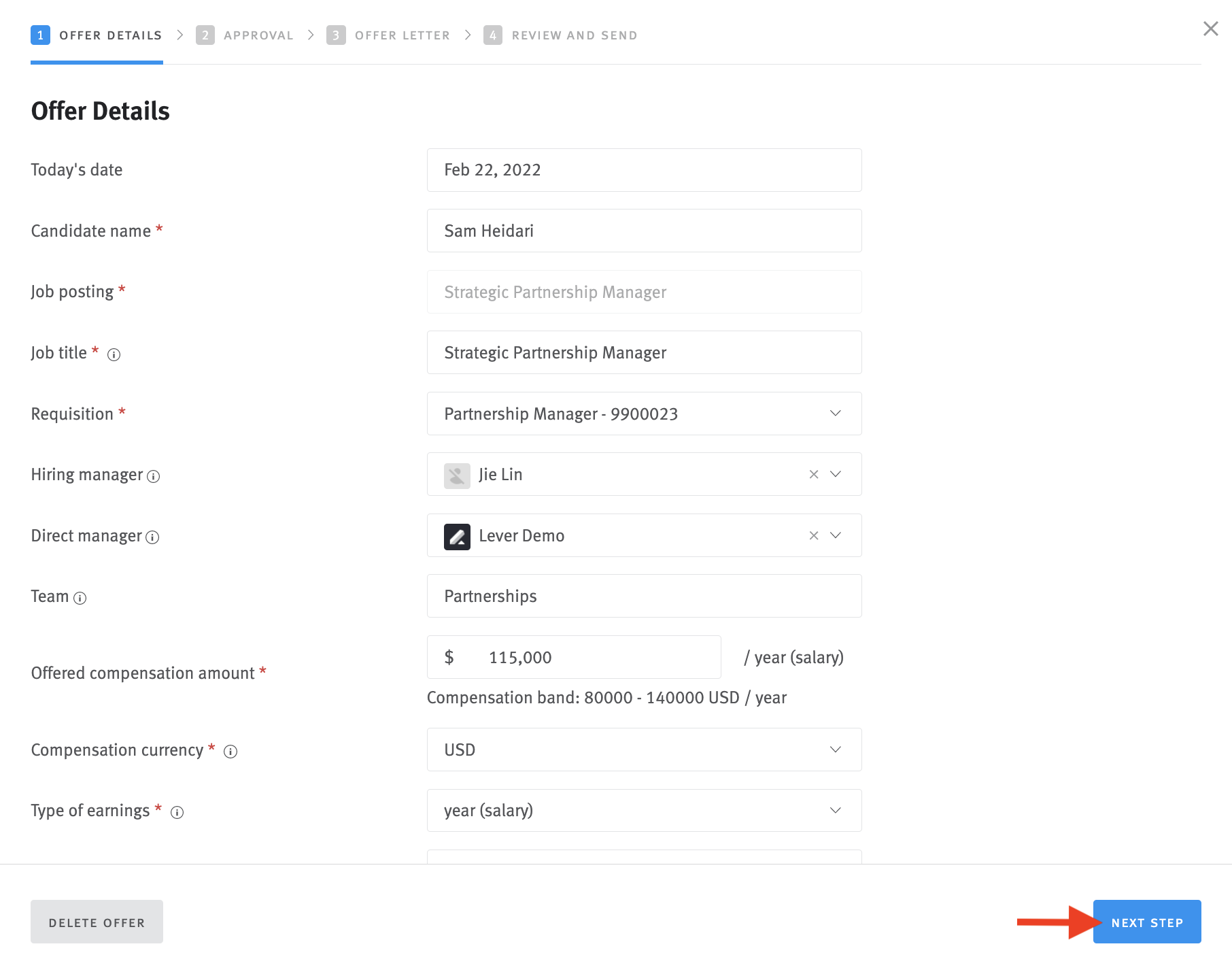Click the info icon beside Job title

tap(114, 354)
